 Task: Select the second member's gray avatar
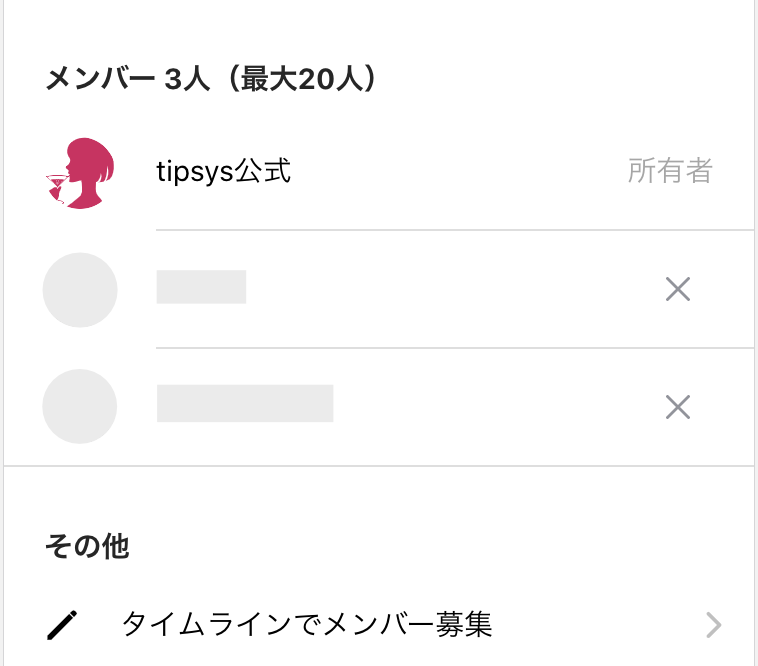80,290
